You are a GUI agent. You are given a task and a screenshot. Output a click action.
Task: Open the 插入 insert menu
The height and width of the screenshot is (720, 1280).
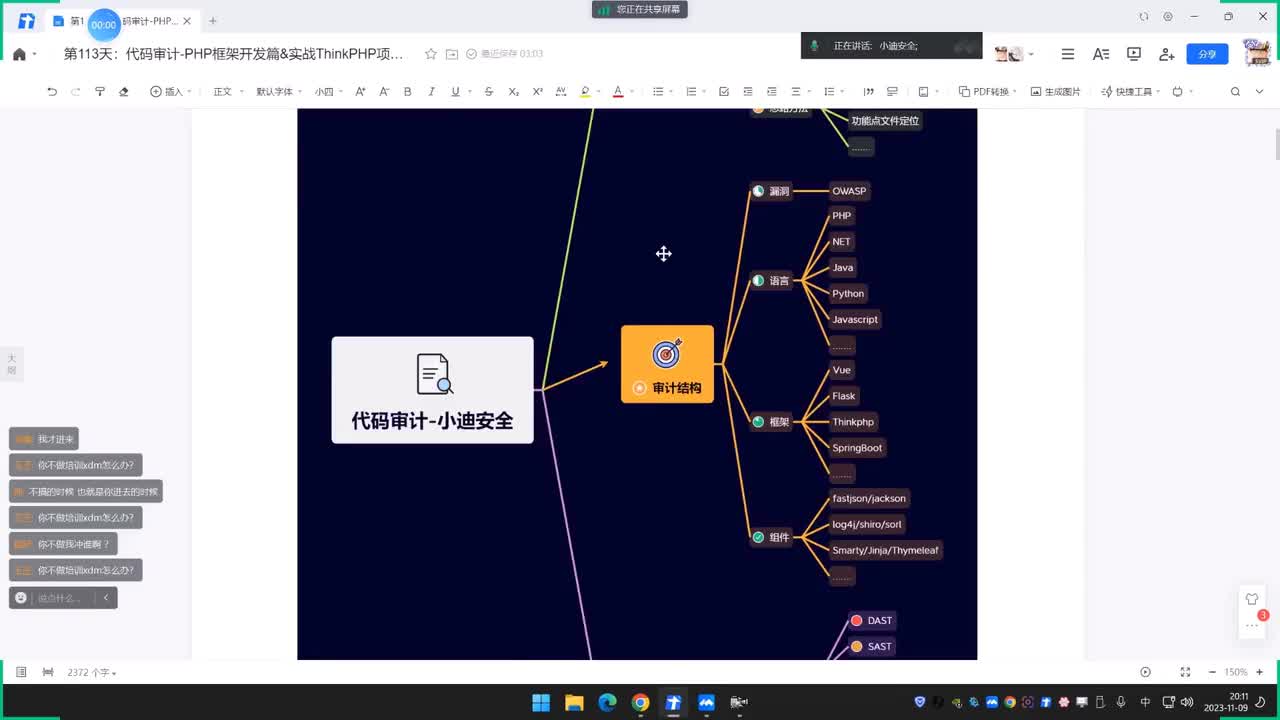point(169,91)
